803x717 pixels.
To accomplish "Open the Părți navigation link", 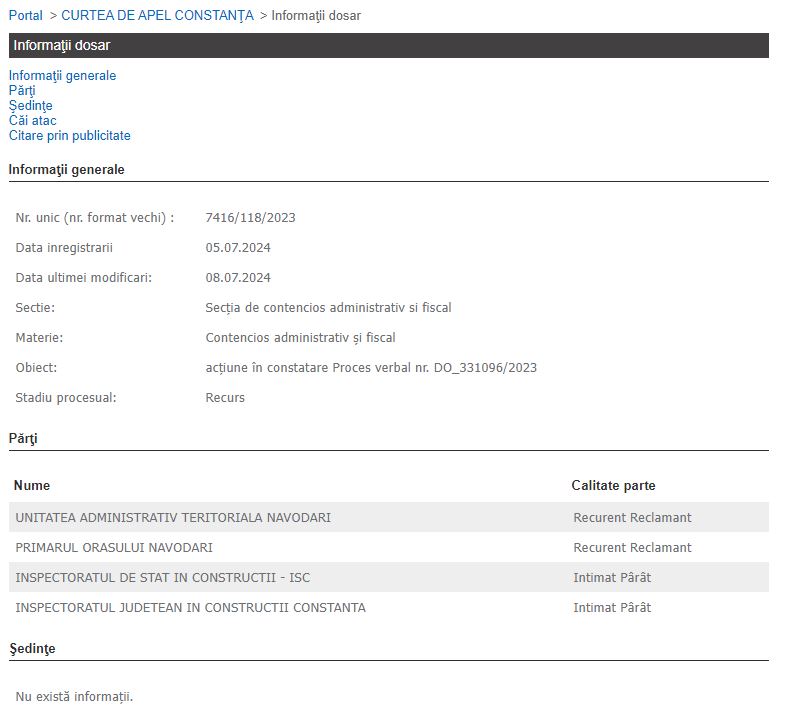I will coord(22,90).
